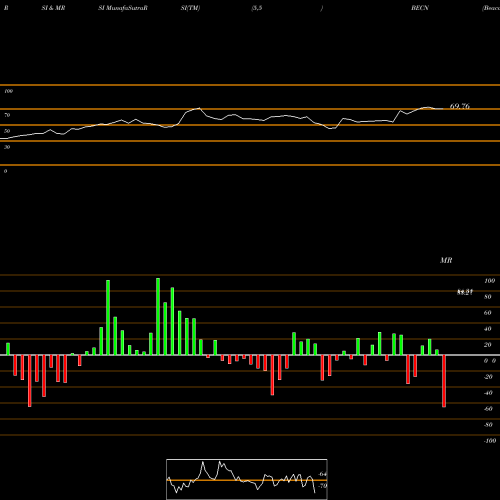This screenshot has height=500, width=500.
Task: Click the MR axis label 40
Action: (488, 329)
